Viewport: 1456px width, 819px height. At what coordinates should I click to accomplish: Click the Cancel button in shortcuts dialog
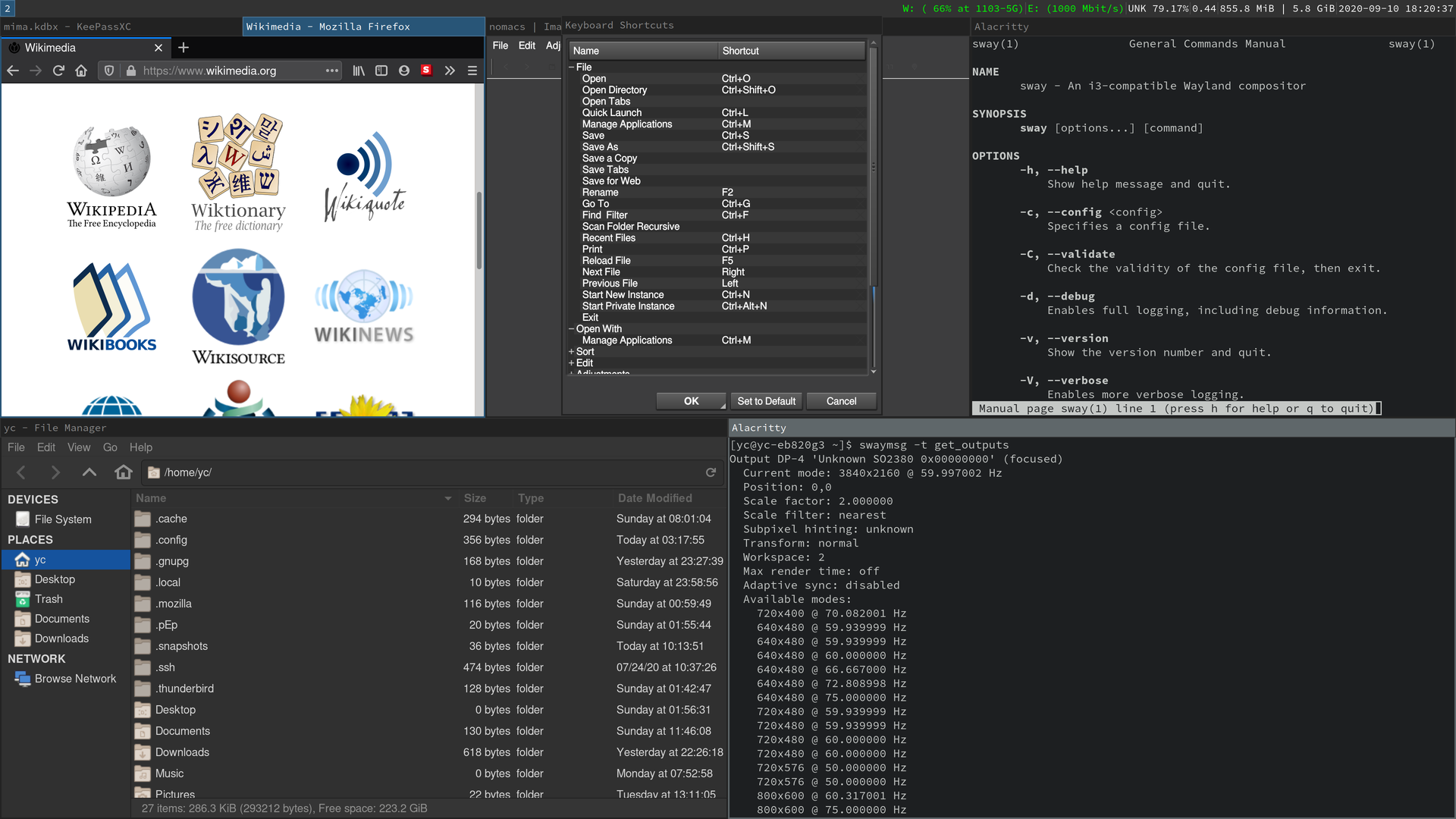pos(841,401)
